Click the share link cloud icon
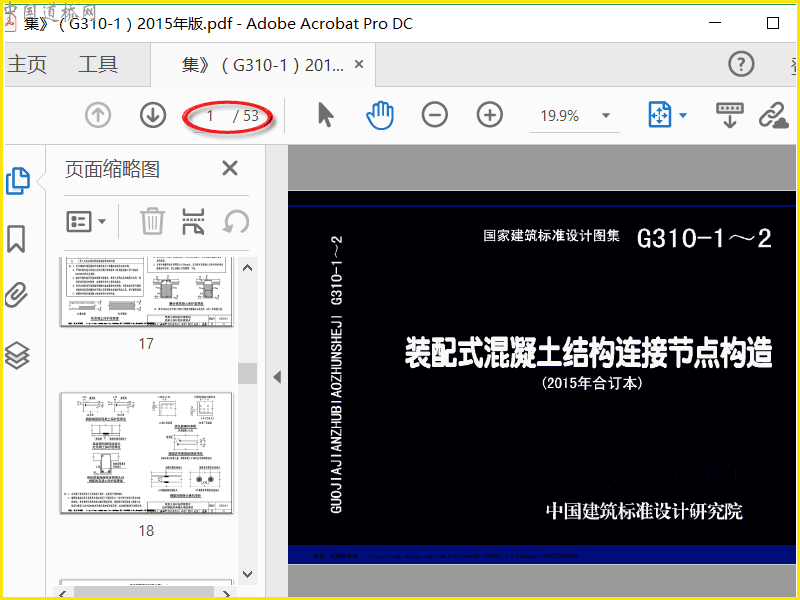This screenshot has height=600, width=800. pos(773,115)
